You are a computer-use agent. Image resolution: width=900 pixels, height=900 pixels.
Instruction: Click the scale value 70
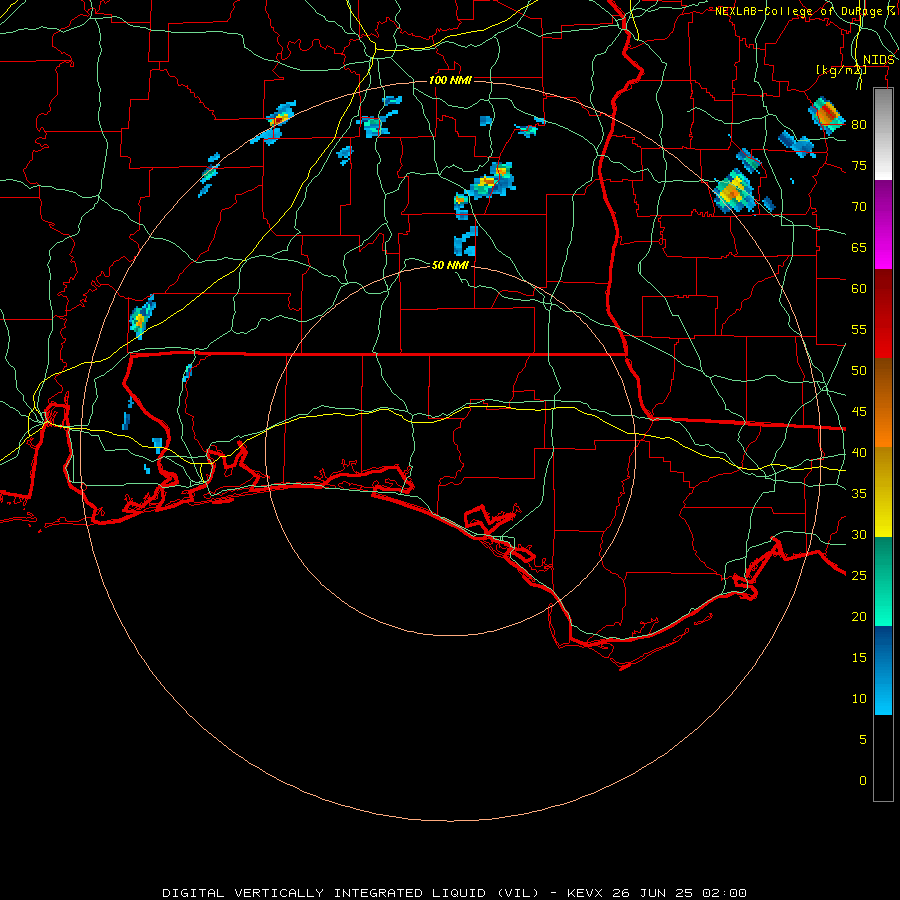point(859,207)
